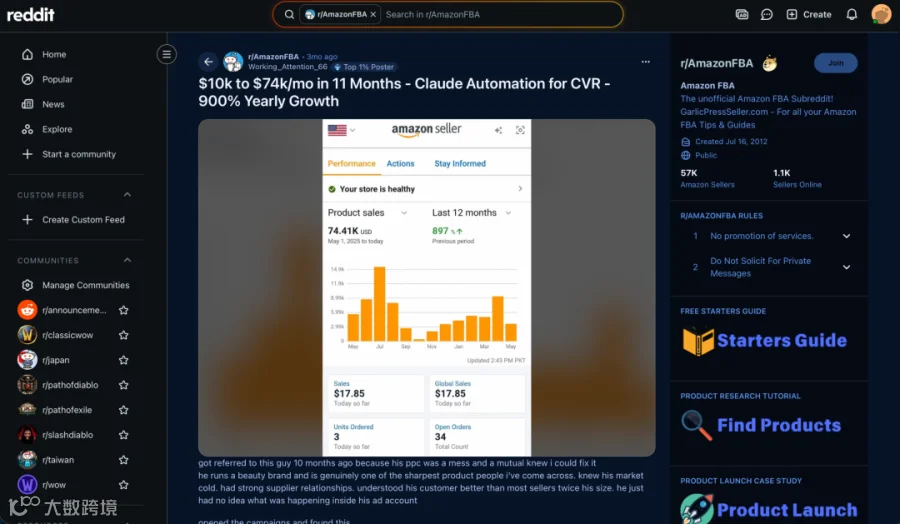Click the Create post button
This screenshot has height=524, width=900.
(x=809, y=14)
